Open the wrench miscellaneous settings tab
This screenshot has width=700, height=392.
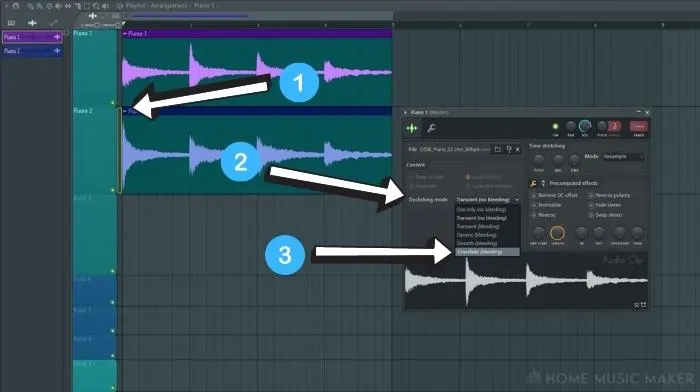[x=431, y=129]
